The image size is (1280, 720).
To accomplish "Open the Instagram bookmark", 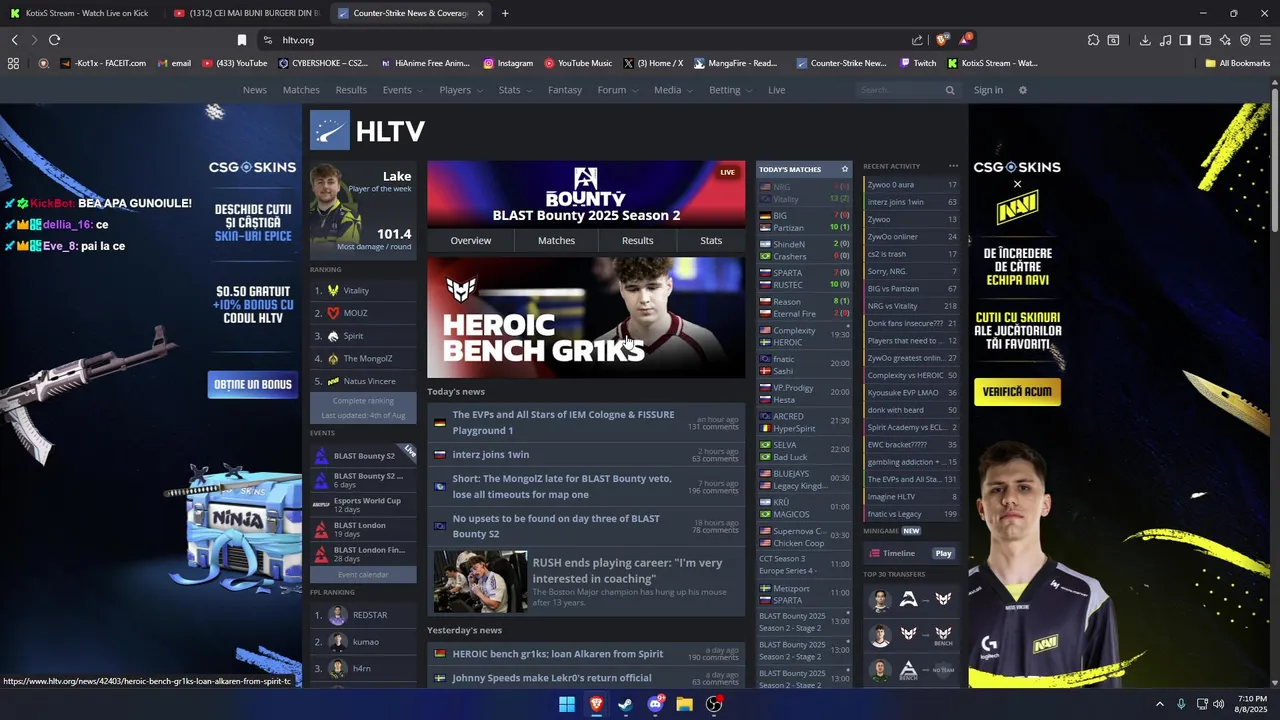I will (x=508, y=63).
